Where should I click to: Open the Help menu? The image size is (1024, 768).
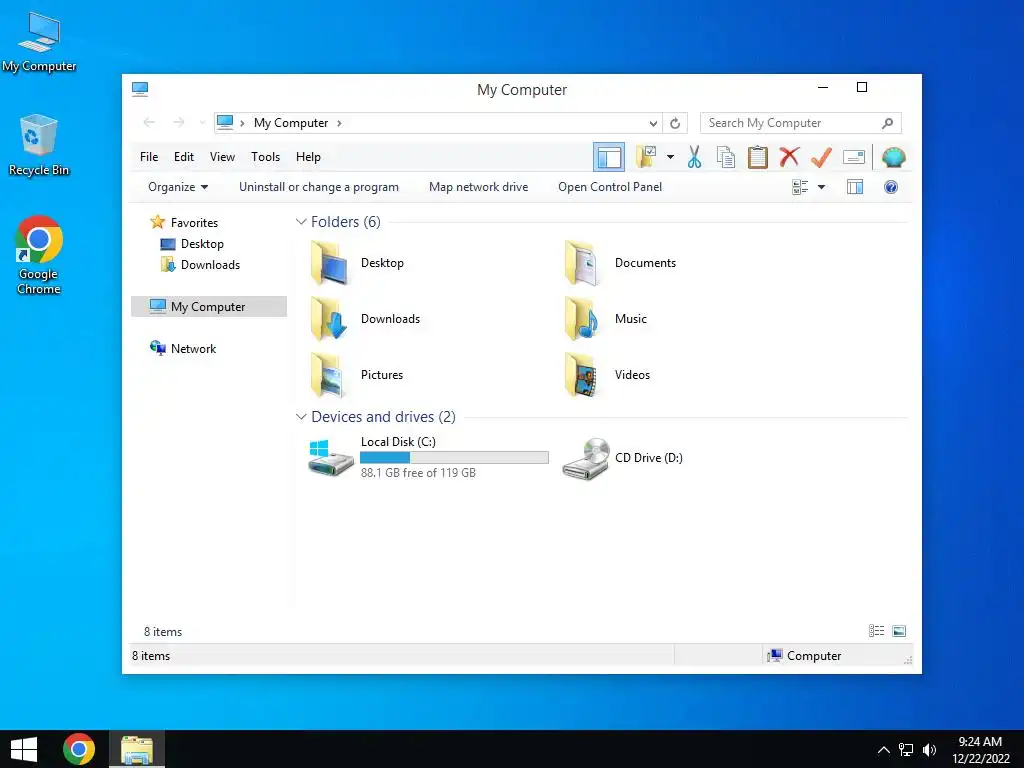click(x=308, y=157)
